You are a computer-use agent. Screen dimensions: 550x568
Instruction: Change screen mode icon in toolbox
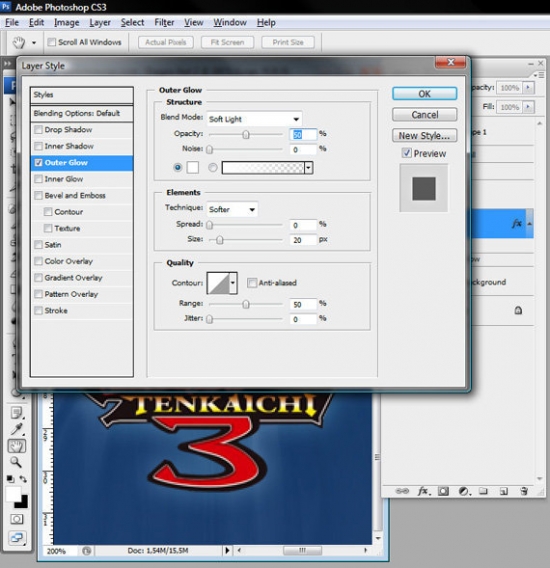(17, 538)
